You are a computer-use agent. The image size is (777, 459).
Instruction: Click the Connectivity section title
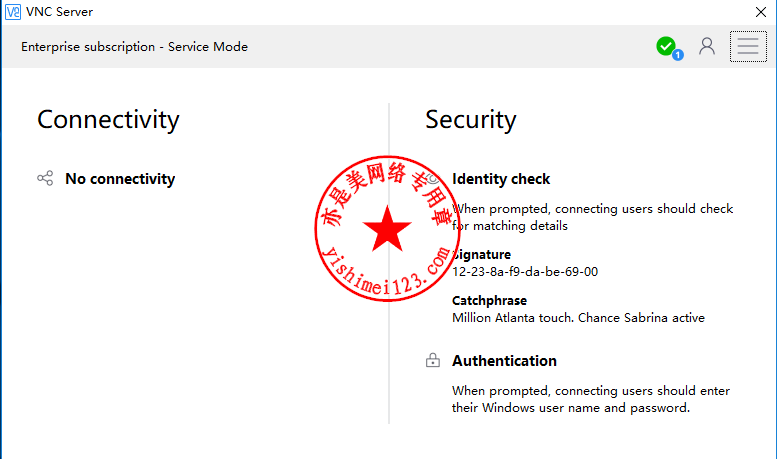point(109,119)
